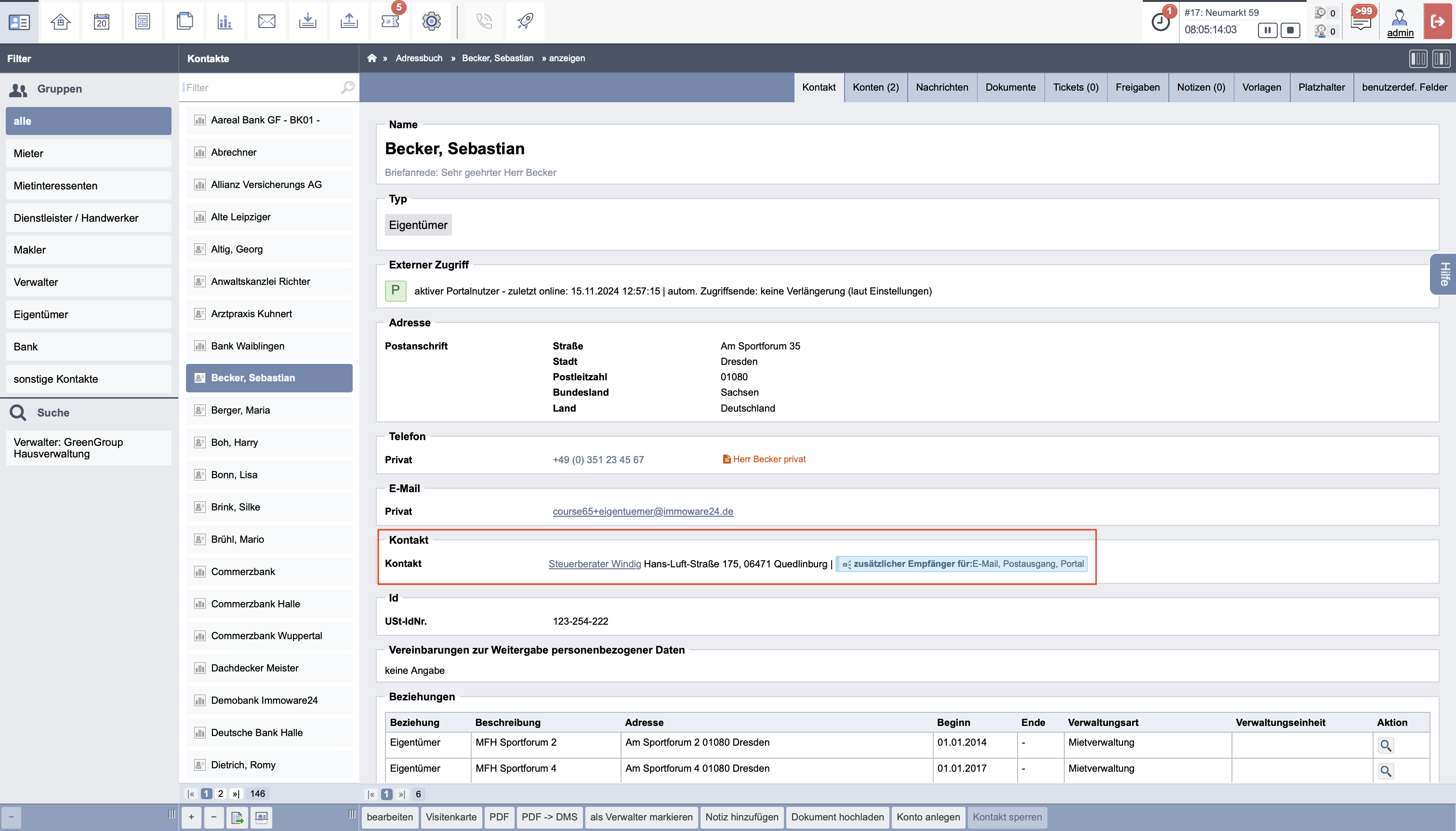Open the address book contacts module icon
1456x831 pixels.
click(x=19, y=22)
